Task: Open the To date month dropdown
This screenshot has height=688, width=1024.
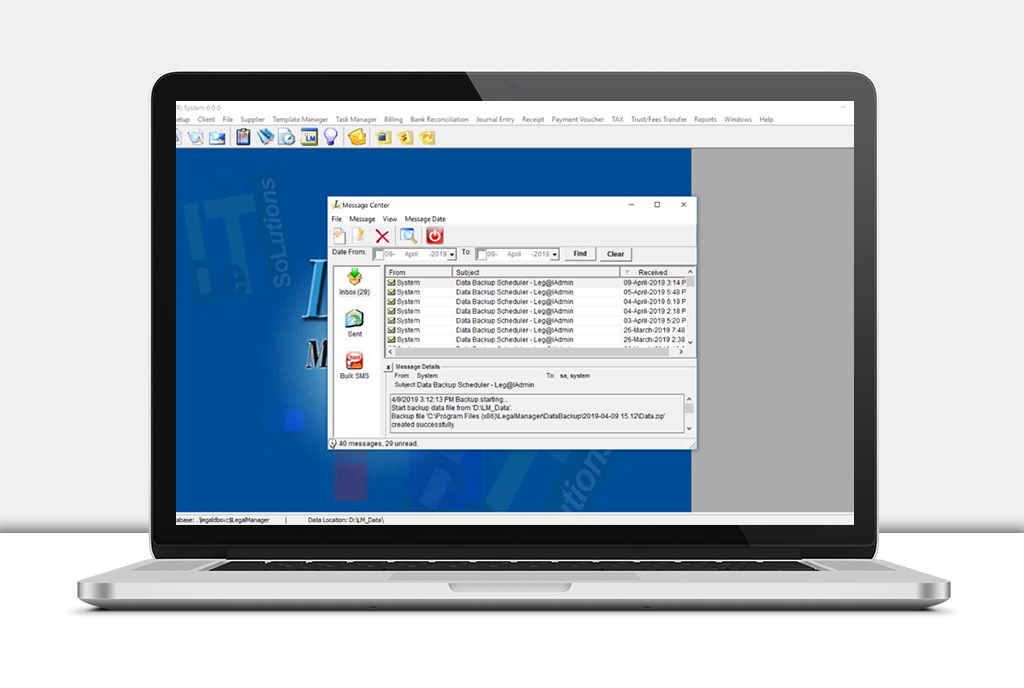Action: 554,254
